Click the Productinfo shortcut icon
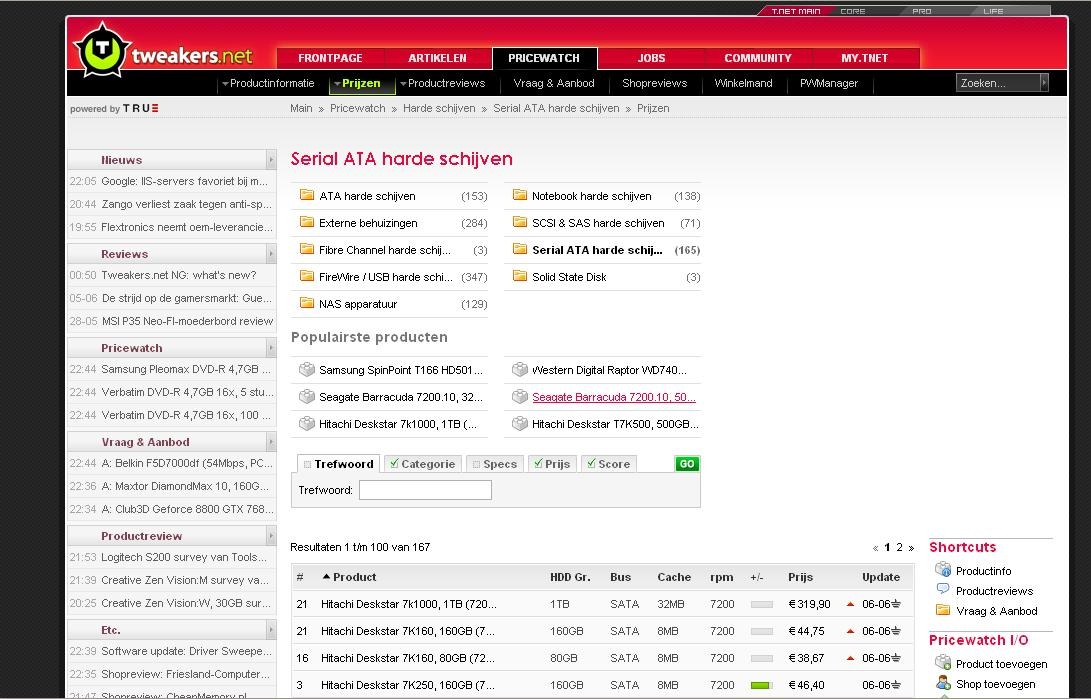This screenshot has width=1091, height=699. pyautogui.click(x=943, y=570)
